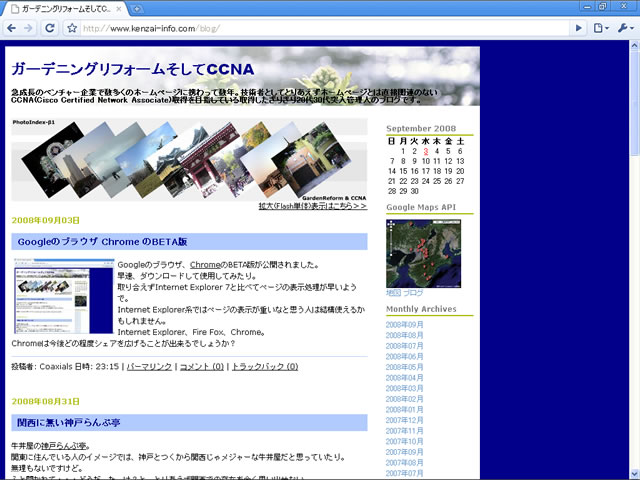Image resolution: width=640 pixels, height=480 pixels.
Task: Open the 2008年08月 monthly archive
Action: (x=405, y=335)
